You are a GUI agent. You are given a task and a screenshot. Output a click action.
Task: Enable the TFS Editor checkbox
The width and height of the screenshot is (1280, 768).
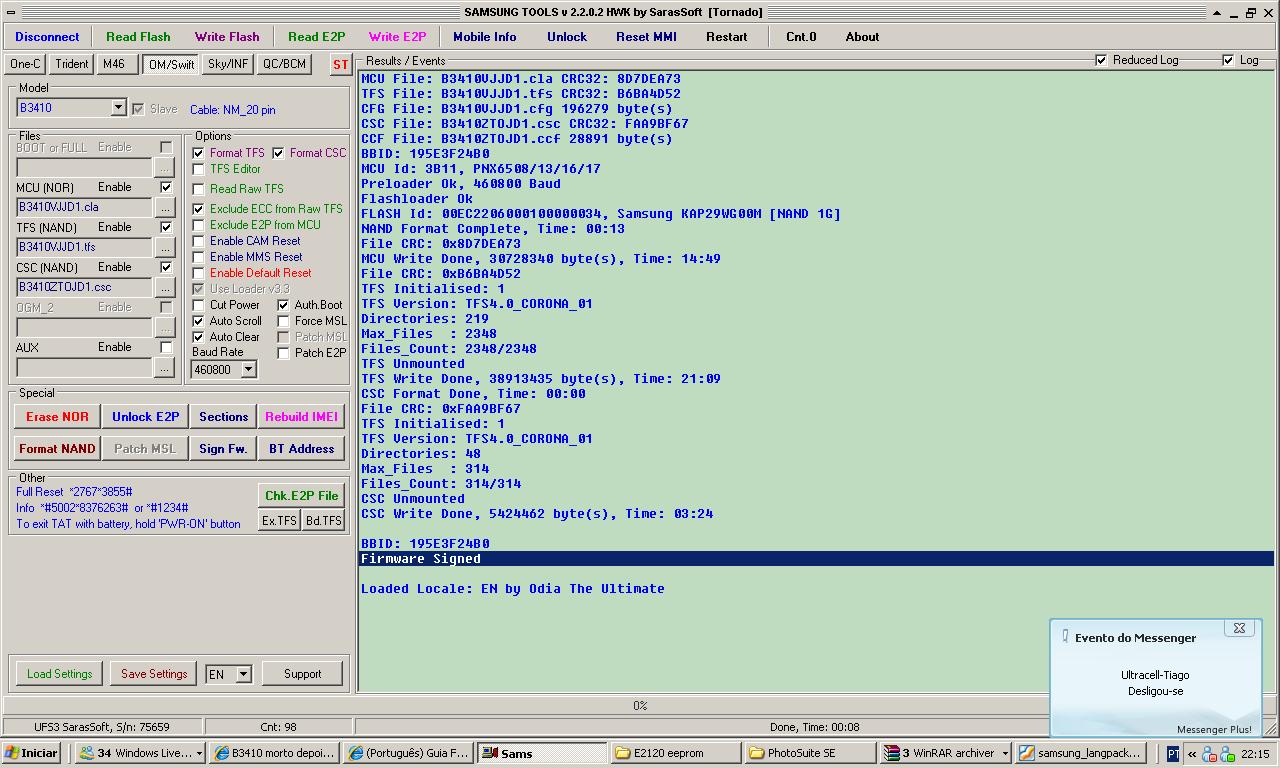[198, 169]
